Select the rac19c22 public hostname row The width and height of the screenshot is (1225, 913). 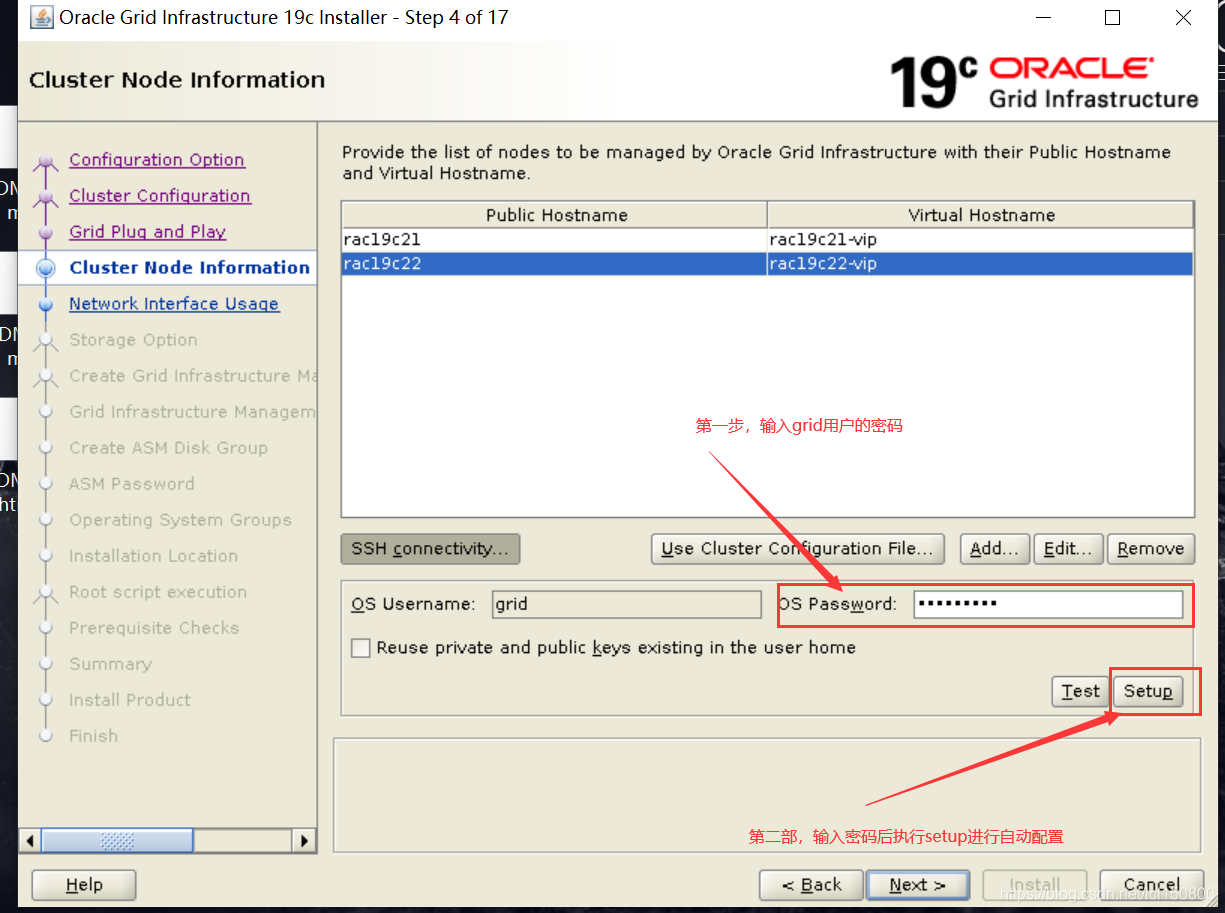pyautogui.click(x=554, y=264)
